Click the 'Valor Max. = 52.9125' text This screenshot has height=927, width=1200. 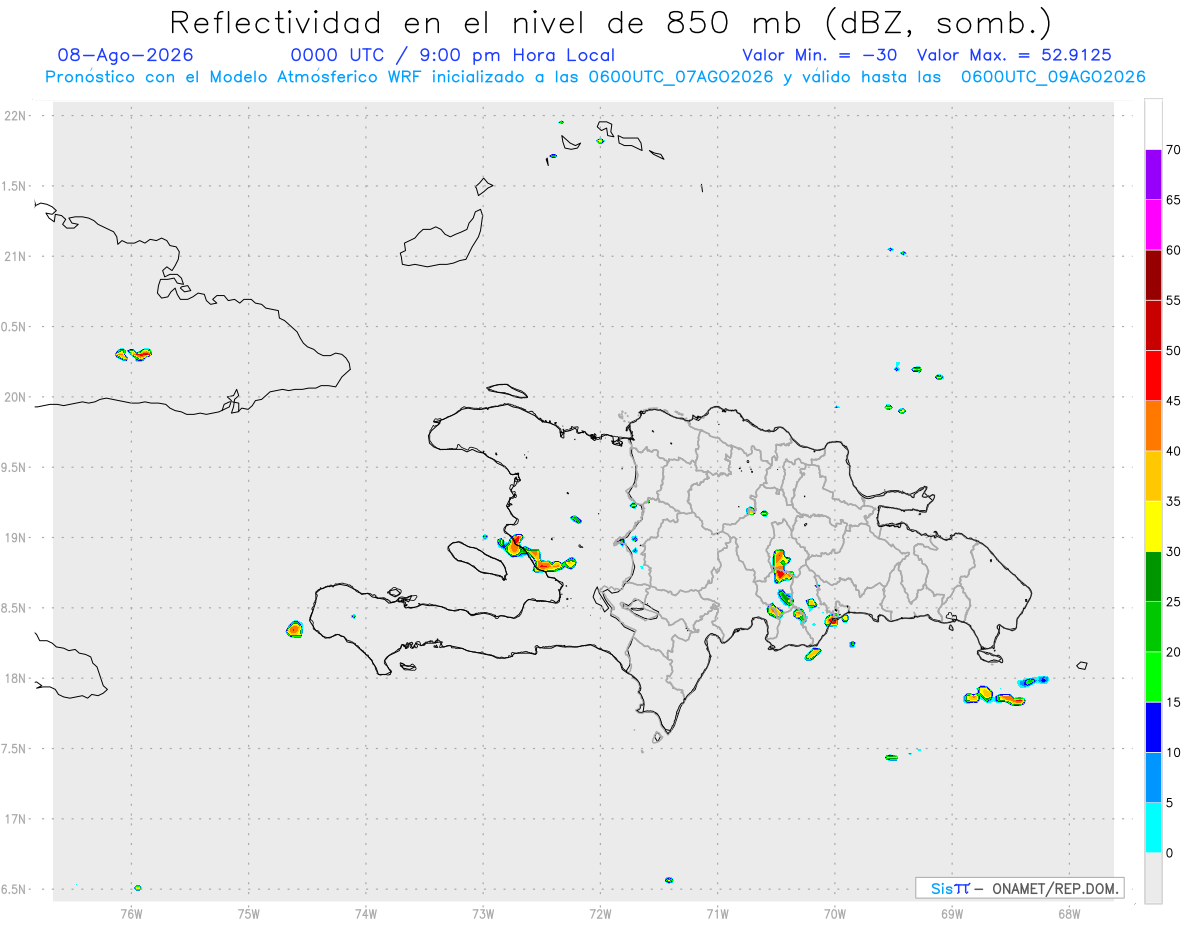pos(1014,55)
